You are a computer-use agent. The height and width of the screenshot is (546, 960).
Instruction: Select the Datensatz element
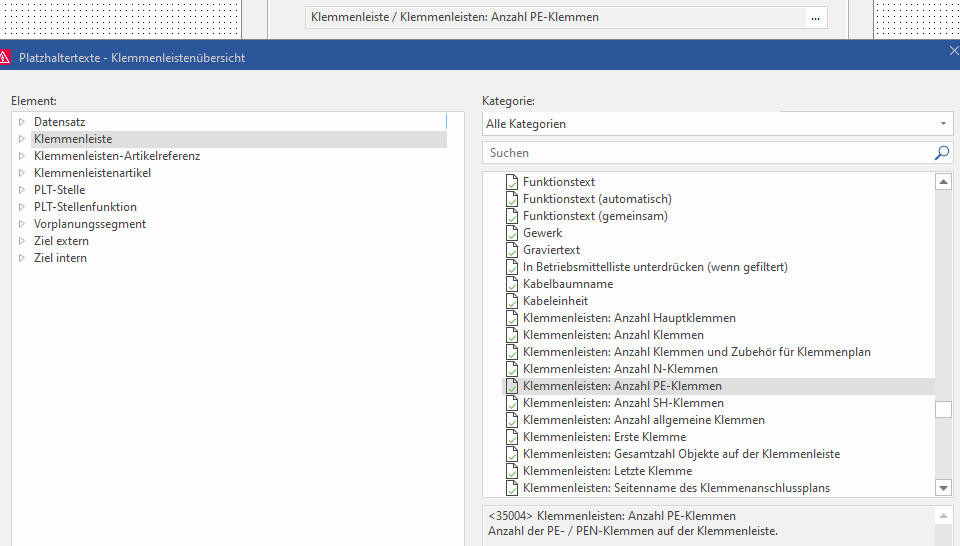click(x=59, y=122)
